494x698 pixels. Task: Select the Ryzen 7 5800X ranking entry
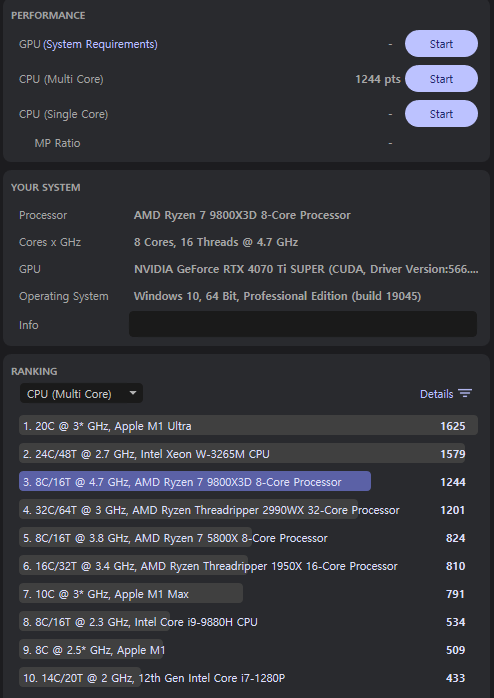(243, 538)
